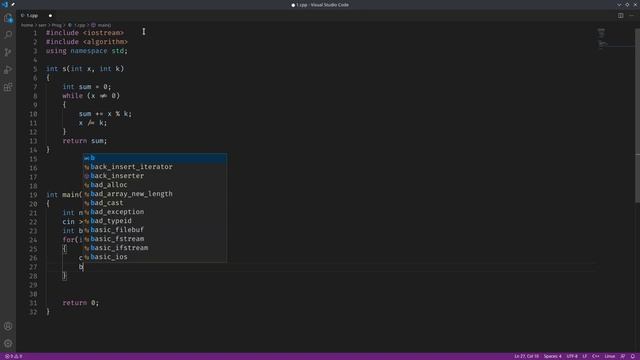The width and height of the screenshot is (640, 360).
Task: Select 'back_insert_iterator' suggestion
Action: [x=155, y=167]
